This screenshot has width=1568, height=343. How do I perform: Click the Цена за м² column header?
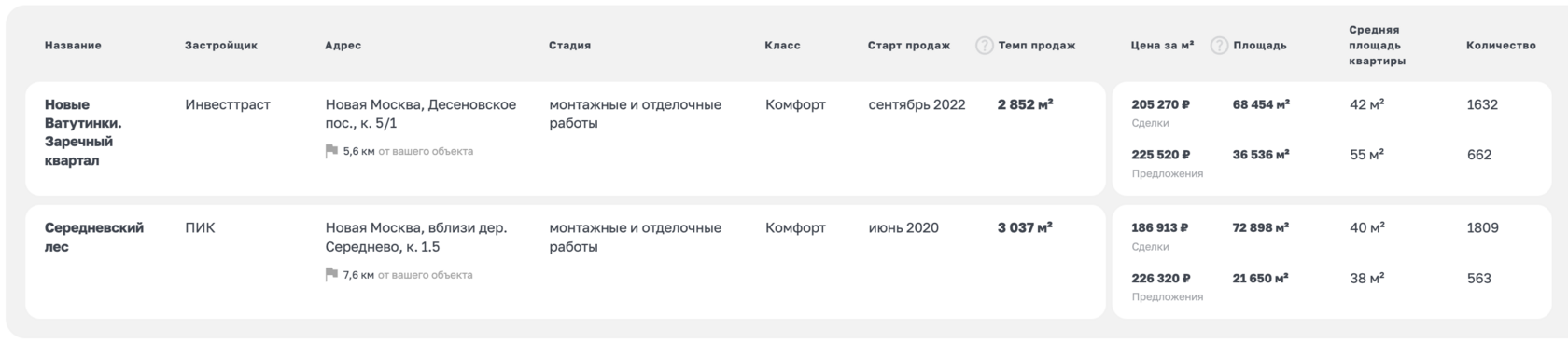pyautogui.click(x=1162, y=45)
